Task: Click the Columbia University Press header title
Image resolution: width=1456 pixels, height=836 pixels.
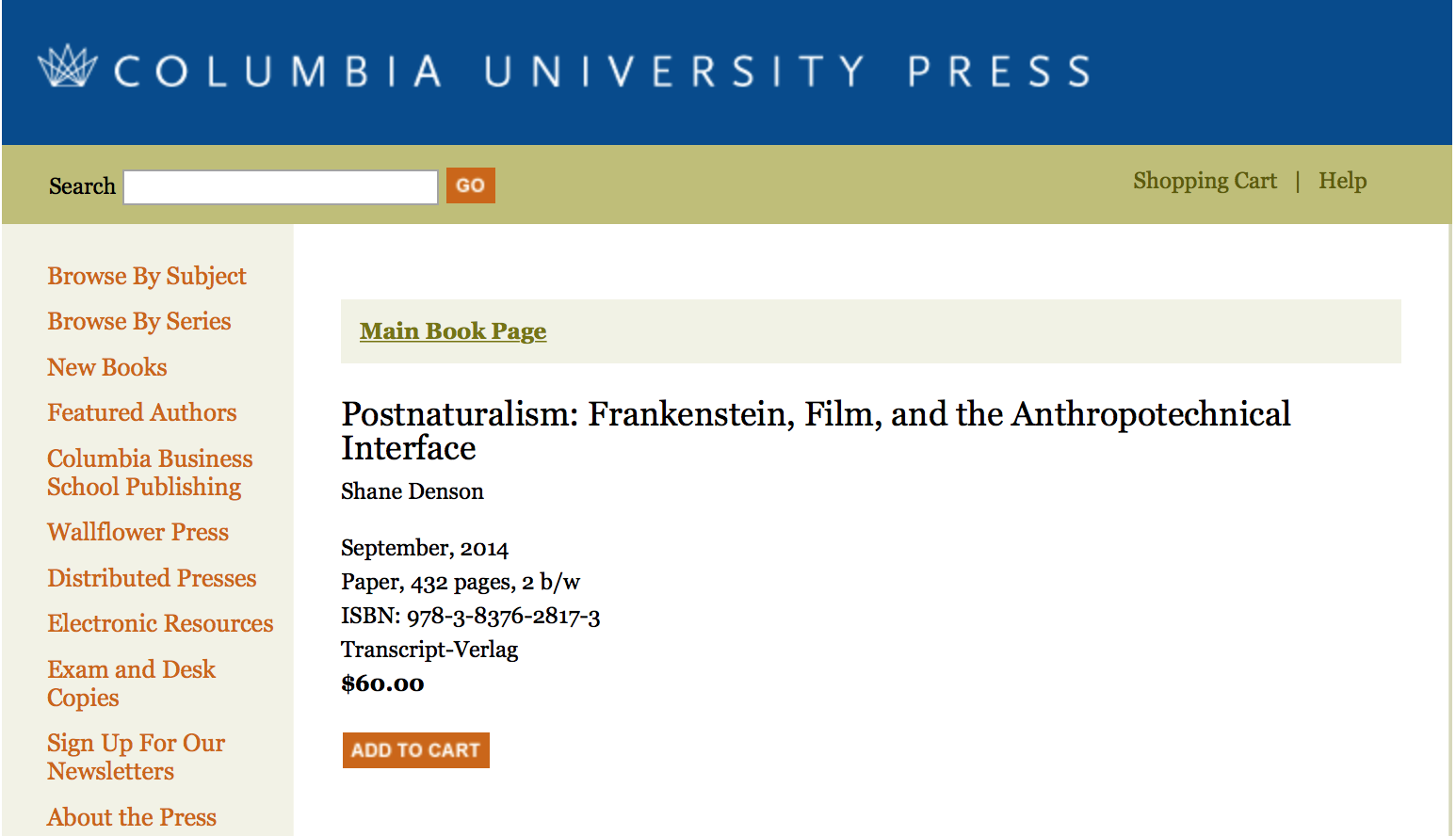Action: [602, 72]
